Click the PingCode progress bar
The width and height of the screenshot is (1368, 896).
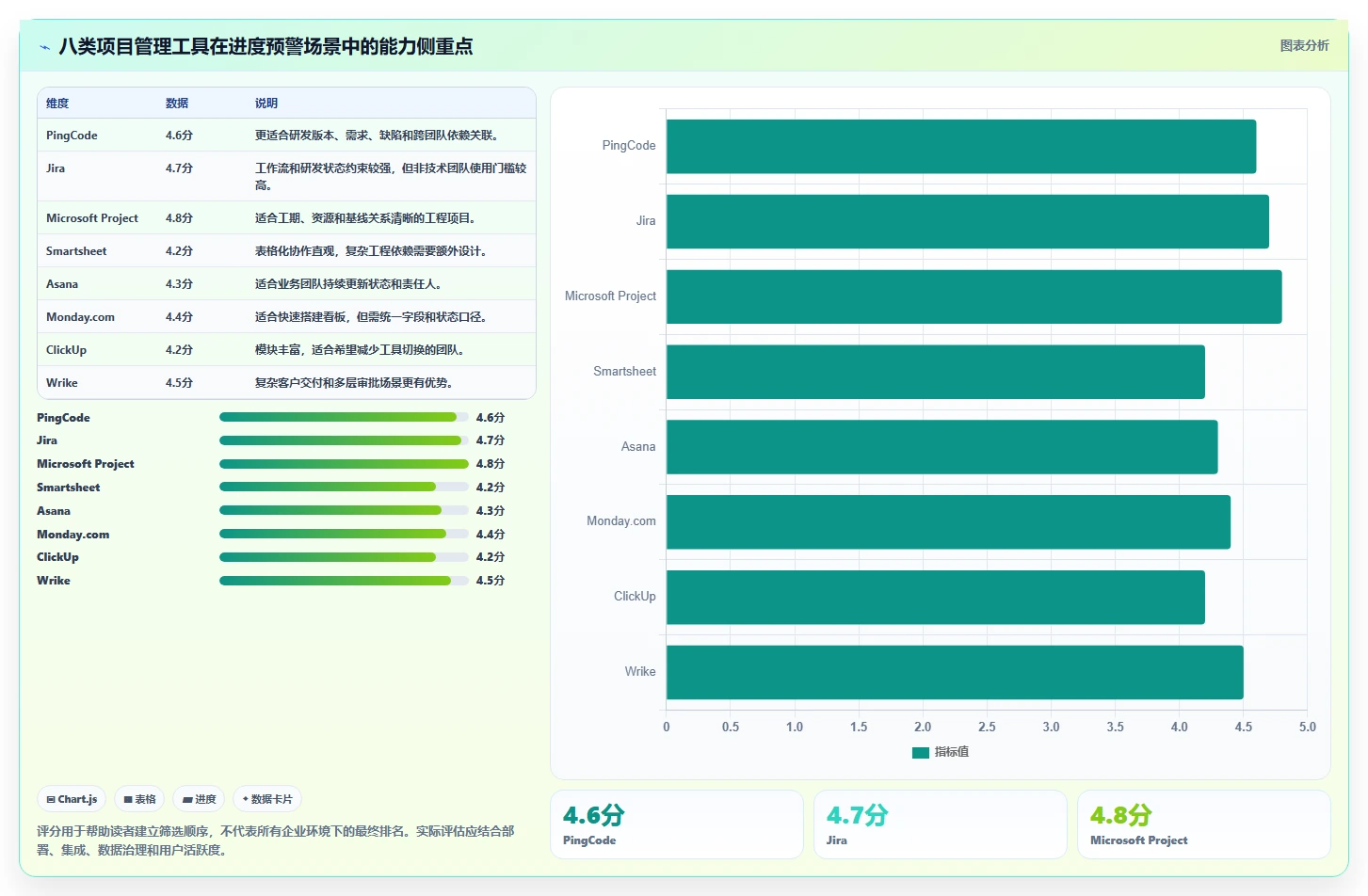[344, 417]
